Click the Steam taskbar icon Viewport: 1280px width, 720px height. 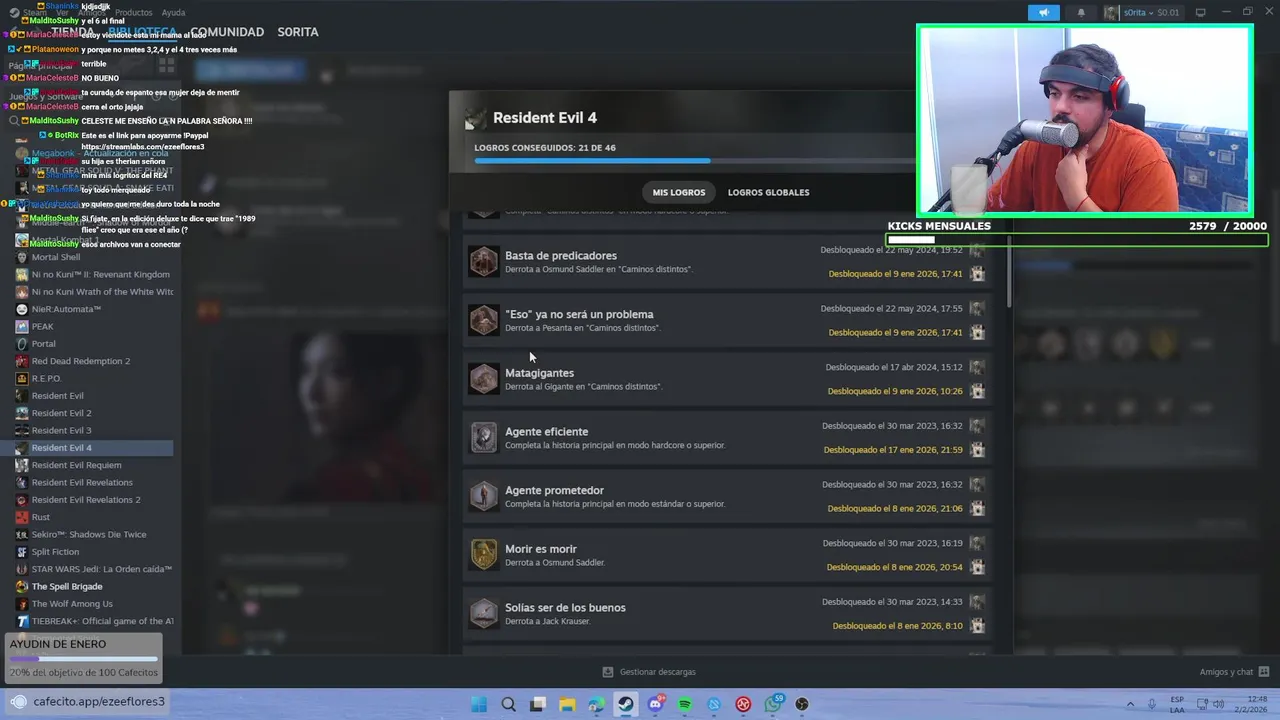626,704
